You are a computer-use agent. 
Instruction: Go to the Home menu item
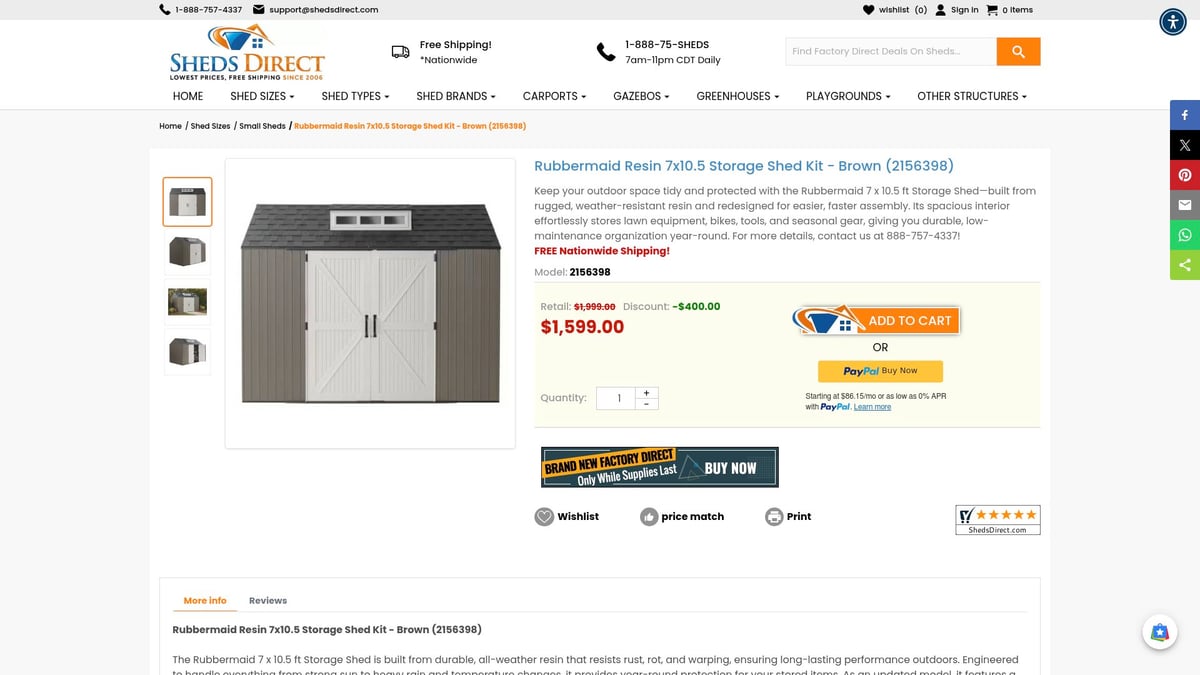[188, 96]
